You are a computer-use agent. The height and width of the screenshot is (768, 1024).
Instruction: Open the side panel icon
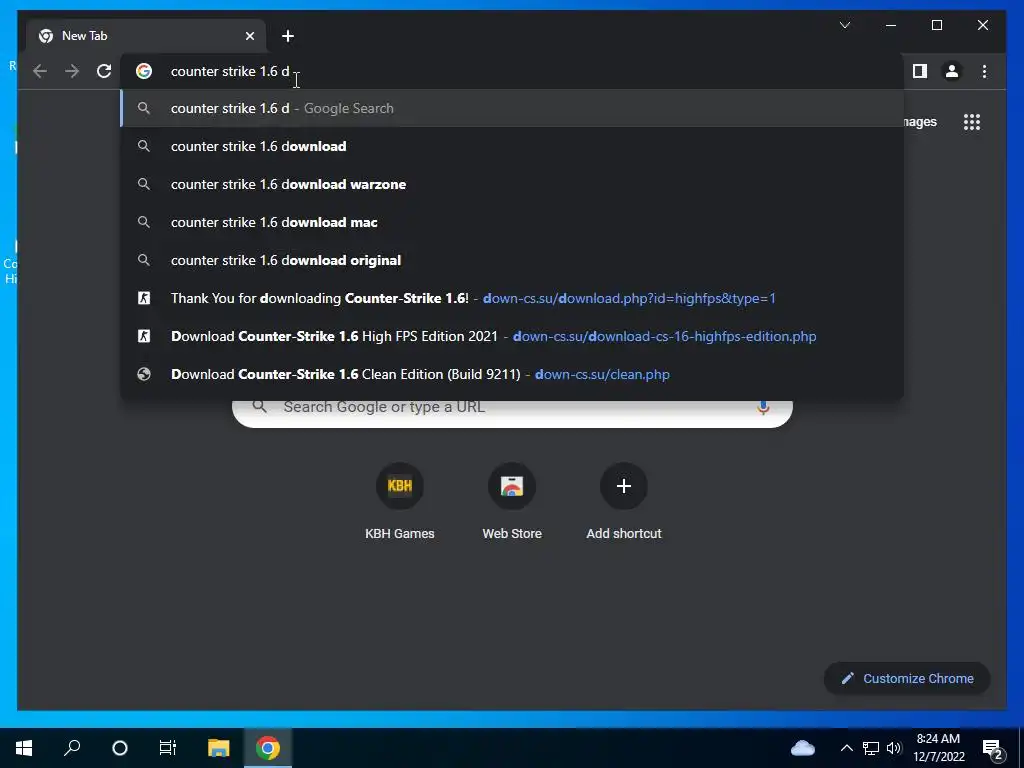pyautogui.click(x=920, y=71)
